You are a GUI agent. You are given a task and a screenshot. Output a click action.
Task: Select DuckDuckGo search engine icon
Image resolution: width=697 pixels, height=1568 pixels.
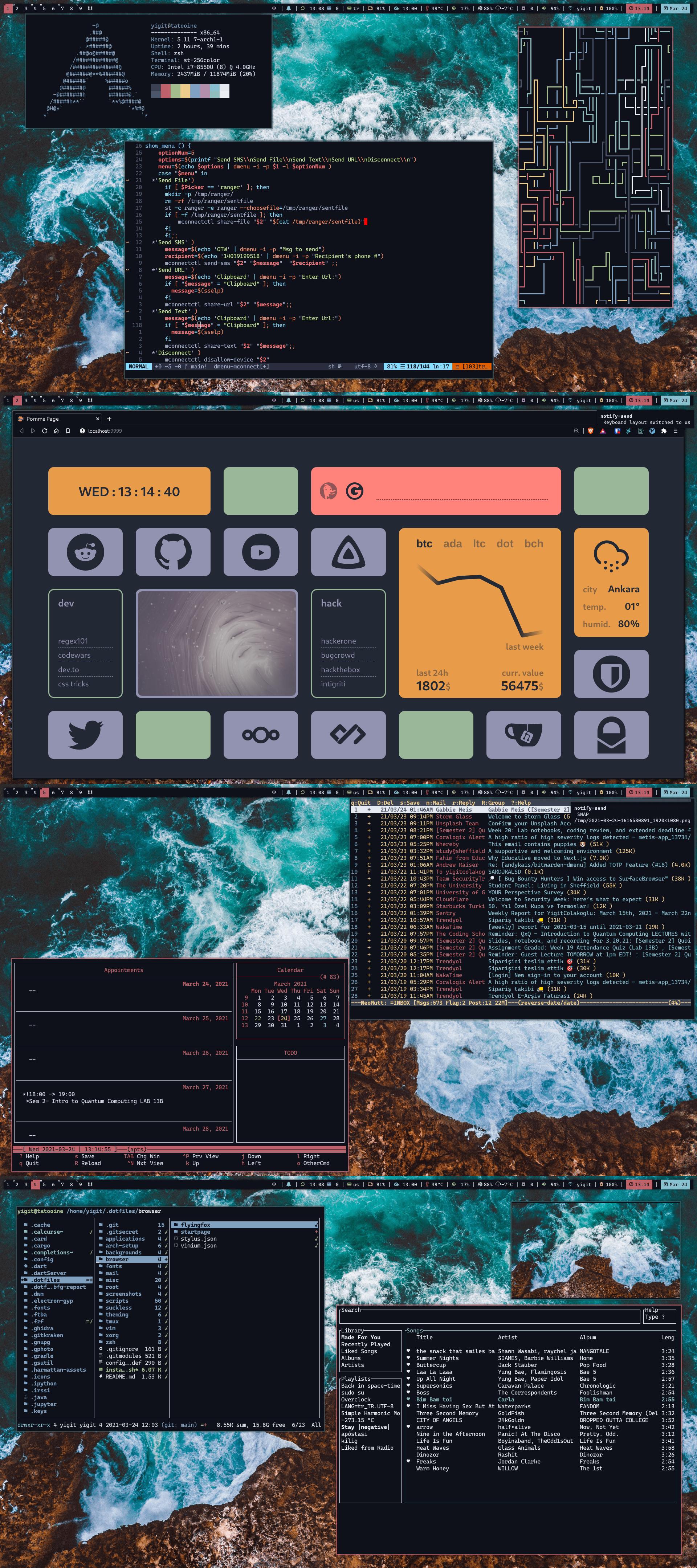click(328, 491)
